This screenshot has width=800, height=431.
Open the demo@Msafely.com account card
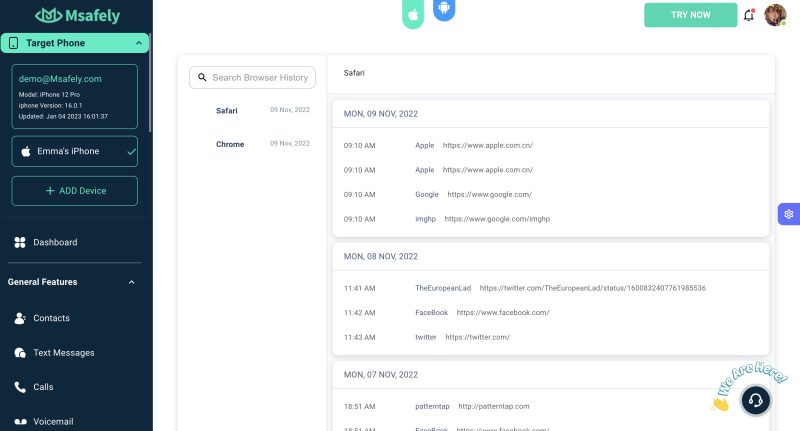coord(74,96)
